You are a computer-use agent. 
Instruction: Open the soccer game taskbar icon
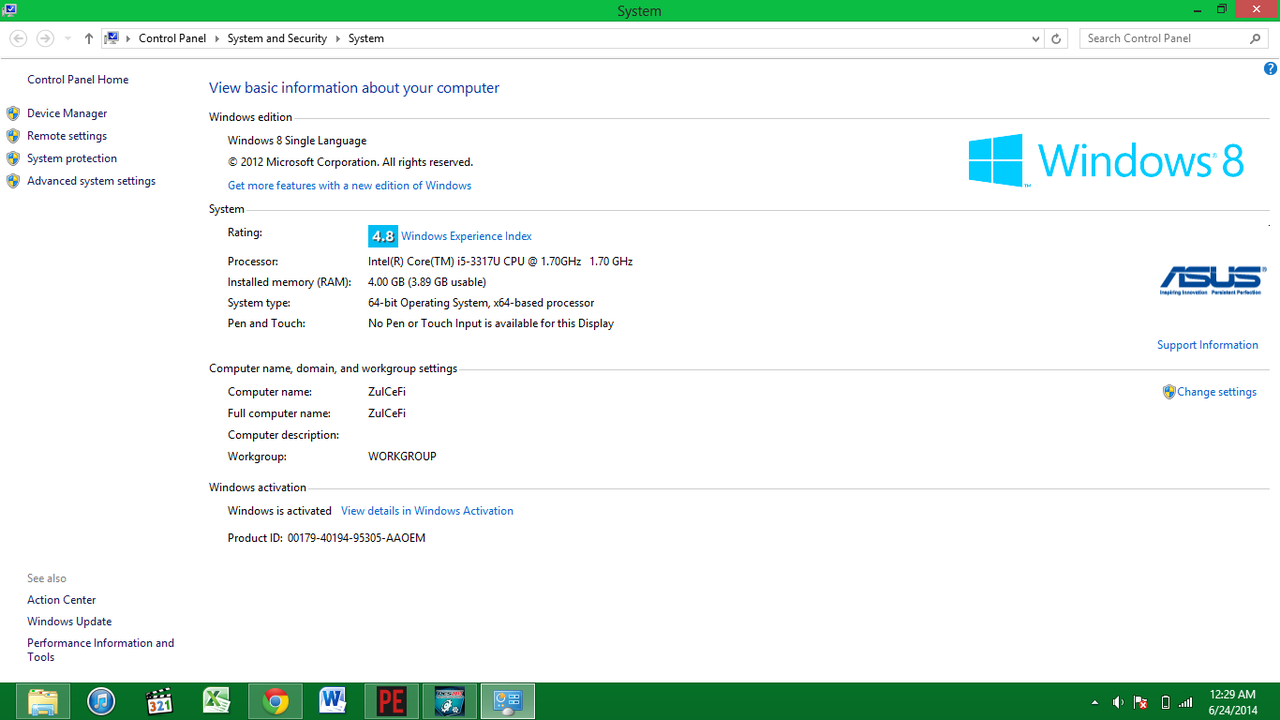[449, 701]
